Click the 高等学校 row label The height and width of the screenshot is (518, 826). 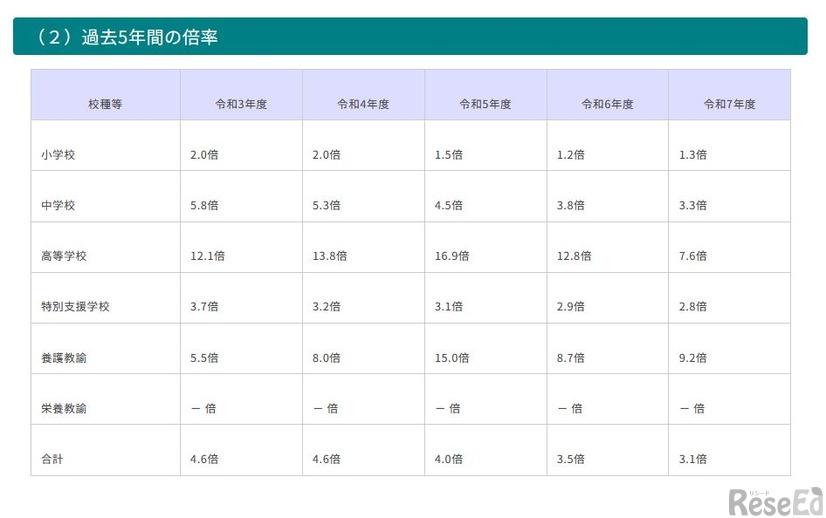pyautogui.click(x=64, y=256)
